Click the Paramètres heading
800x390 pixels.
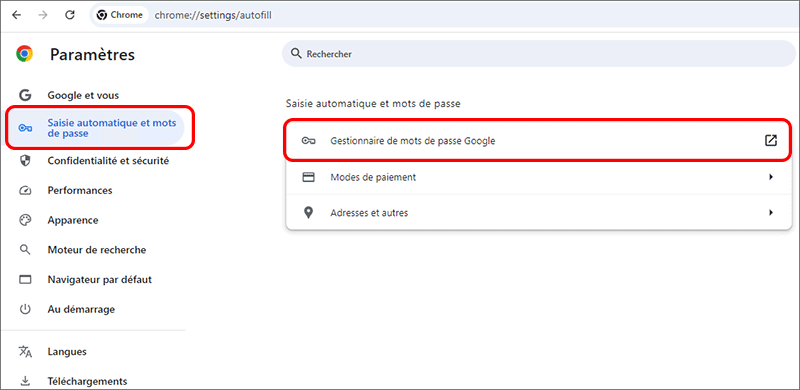click(x=92, y=55)
